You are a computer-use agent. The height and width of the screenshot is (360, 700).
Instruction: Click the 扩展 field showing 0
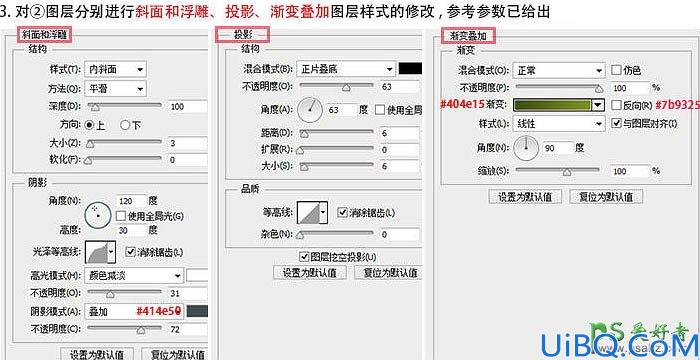(400, 150)
